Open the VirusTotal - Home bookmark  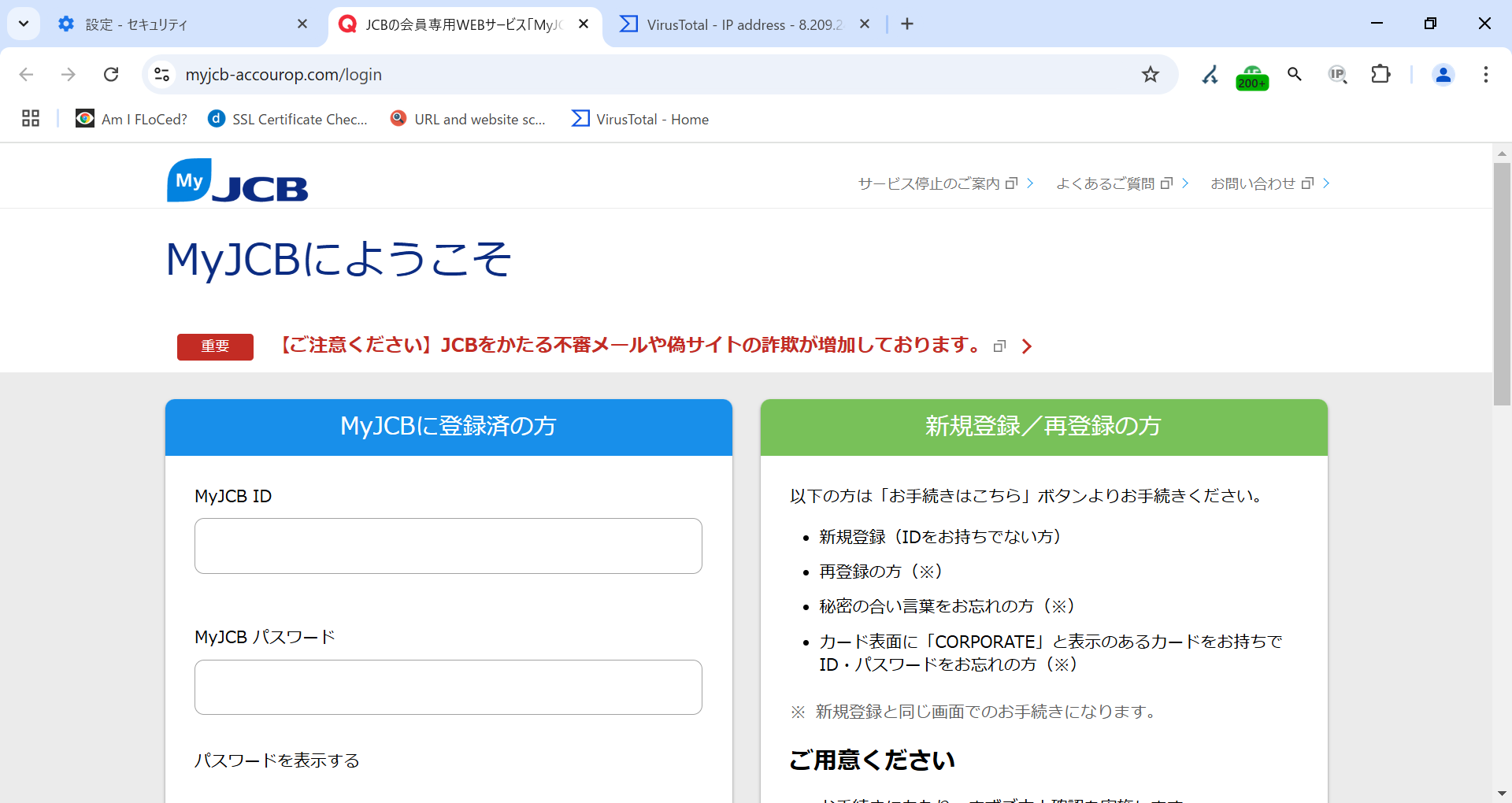pyautogui.click(x=640, y=119)
